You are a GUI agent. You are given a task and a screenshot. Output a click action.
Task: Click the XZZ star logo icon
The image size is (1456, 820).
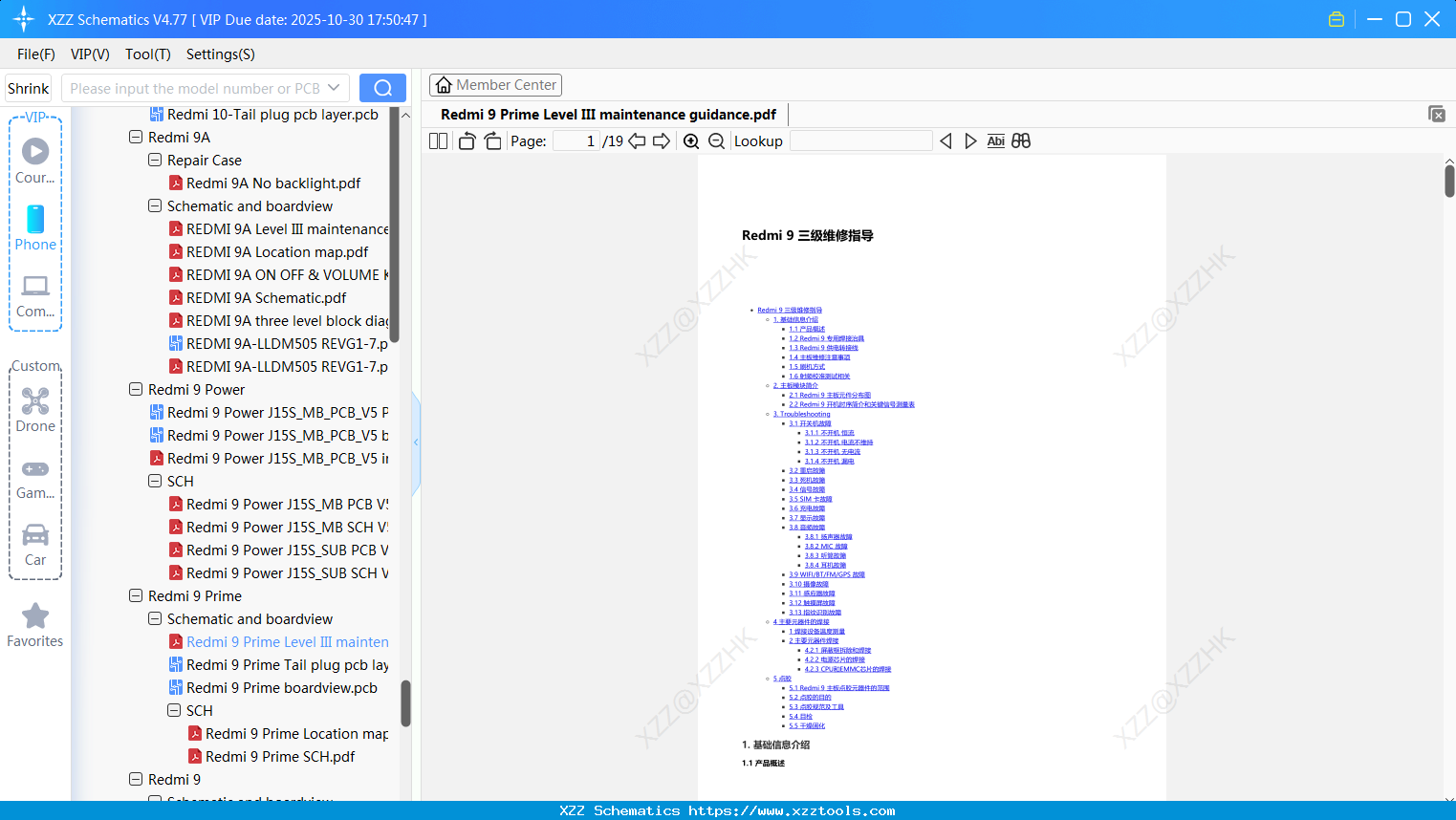point(24,19)
